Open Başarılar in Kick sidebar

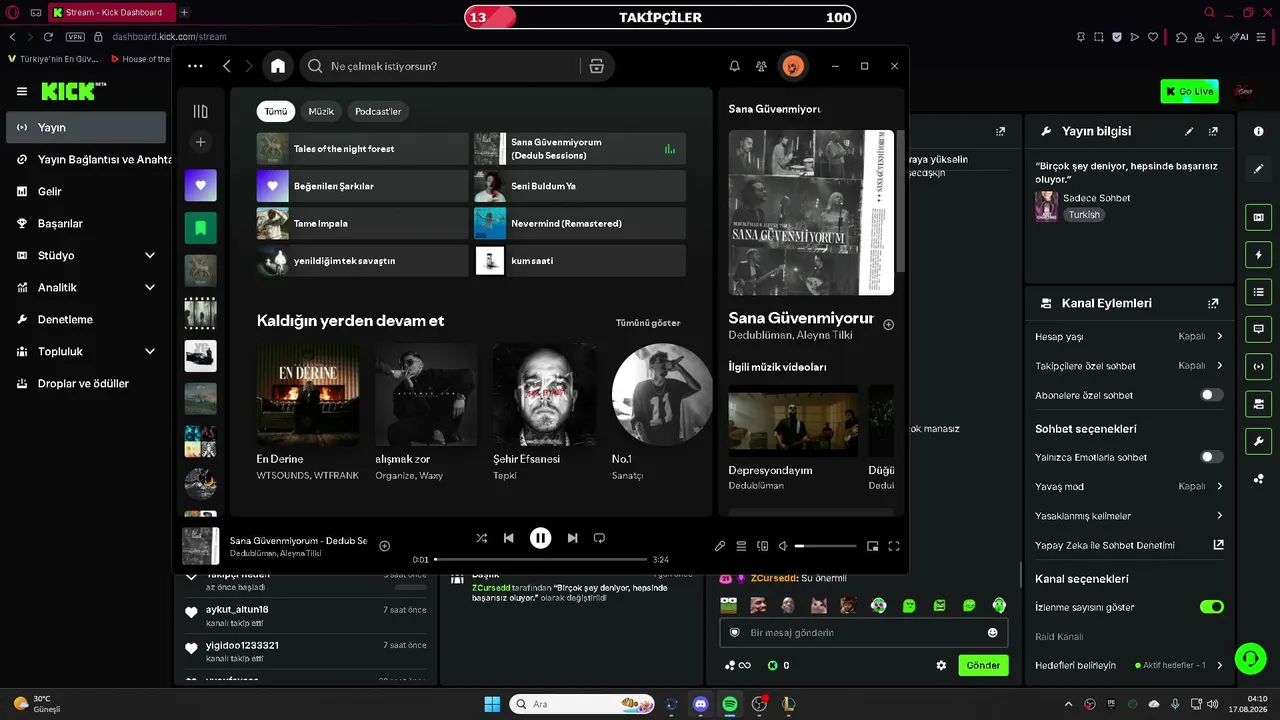pos(86,224)
